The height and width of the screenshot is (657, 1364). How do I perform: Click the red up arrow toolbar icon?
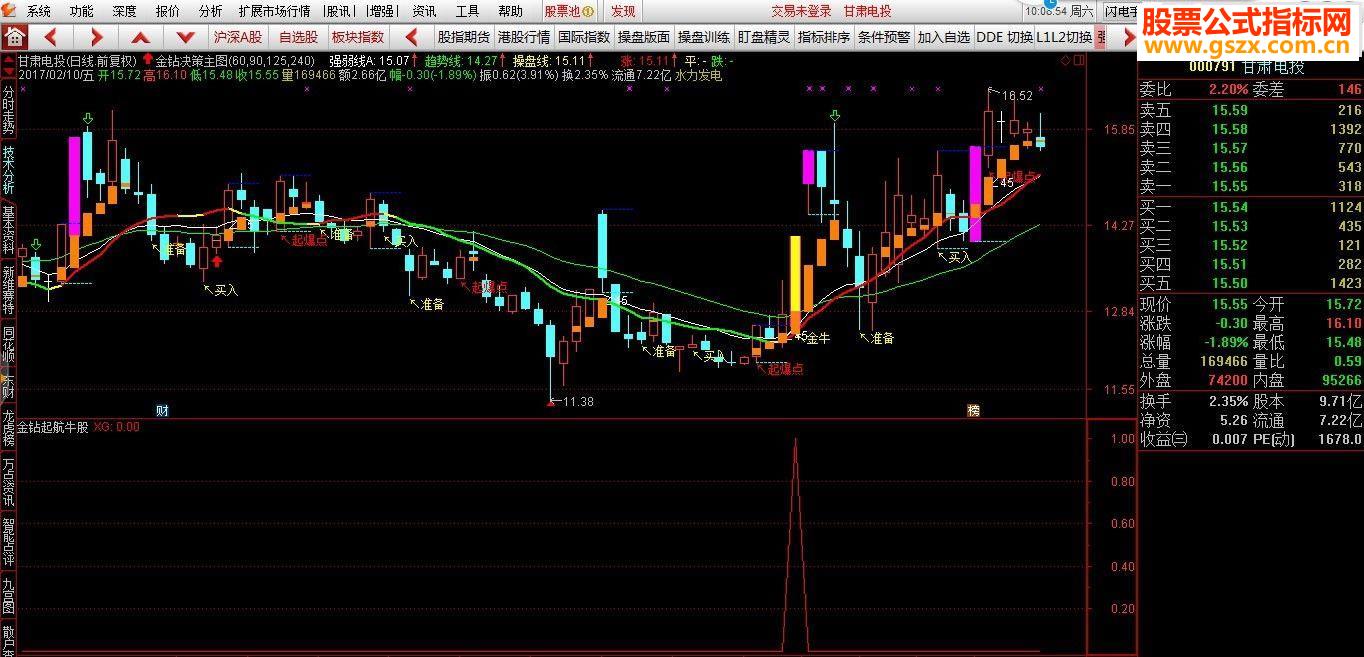(x=141, y=37)
